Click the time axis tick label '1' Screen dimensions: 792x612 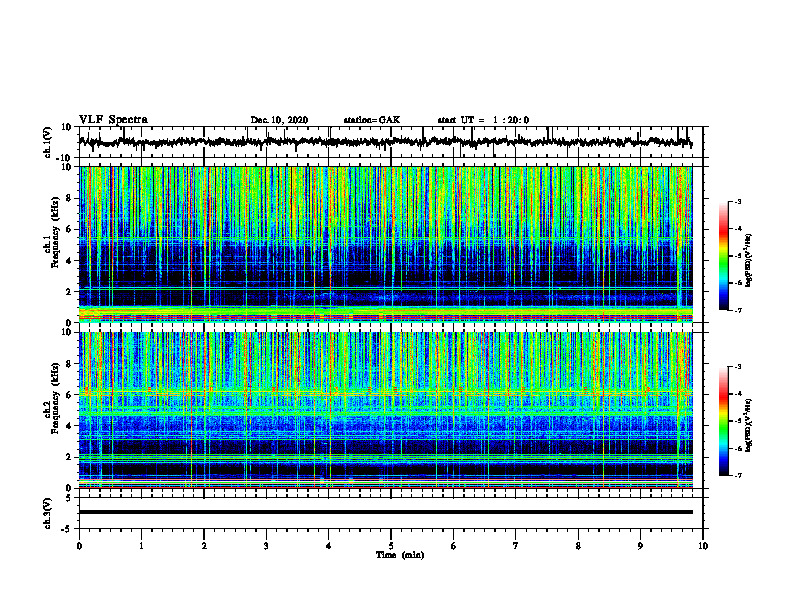coord(141,546)
